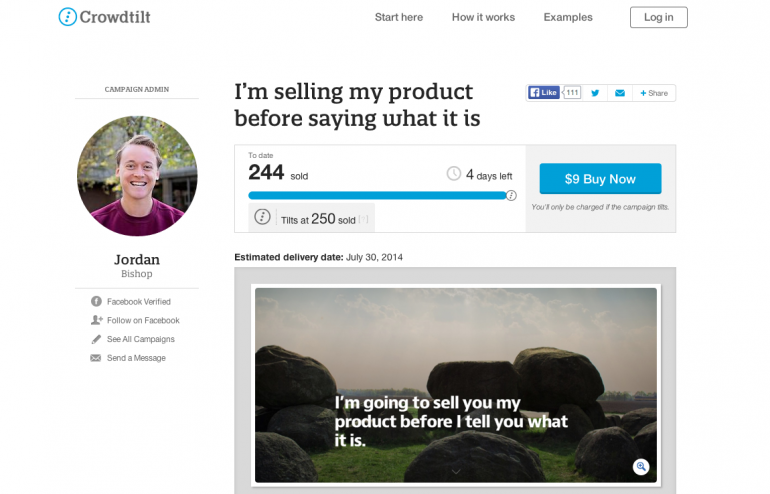Click the blue campaign progress bar
Image resolution: width=770 pixels, height=494 pixels.
(377, 196)
